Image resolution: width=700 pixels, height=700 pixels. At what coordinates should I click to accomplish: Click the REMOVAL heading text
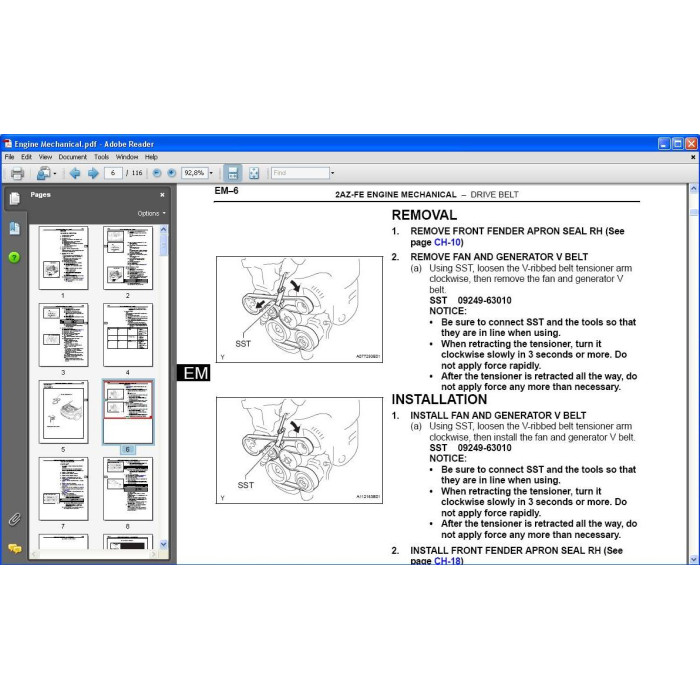pos(424,215)
